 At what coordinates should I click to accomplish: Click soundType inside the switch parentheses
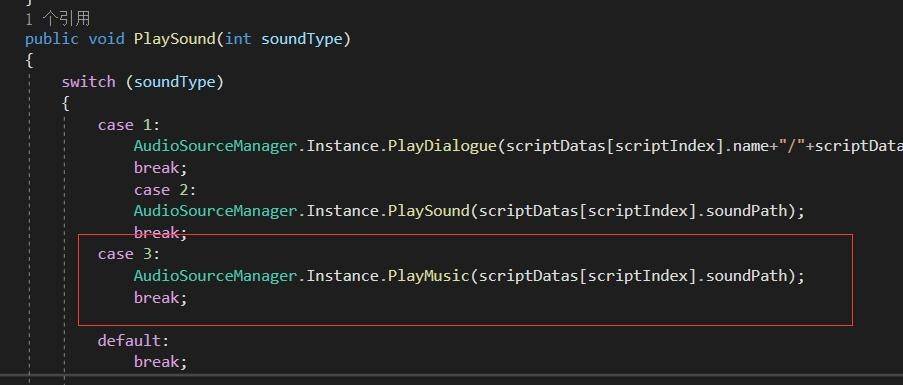pos(175,82)
